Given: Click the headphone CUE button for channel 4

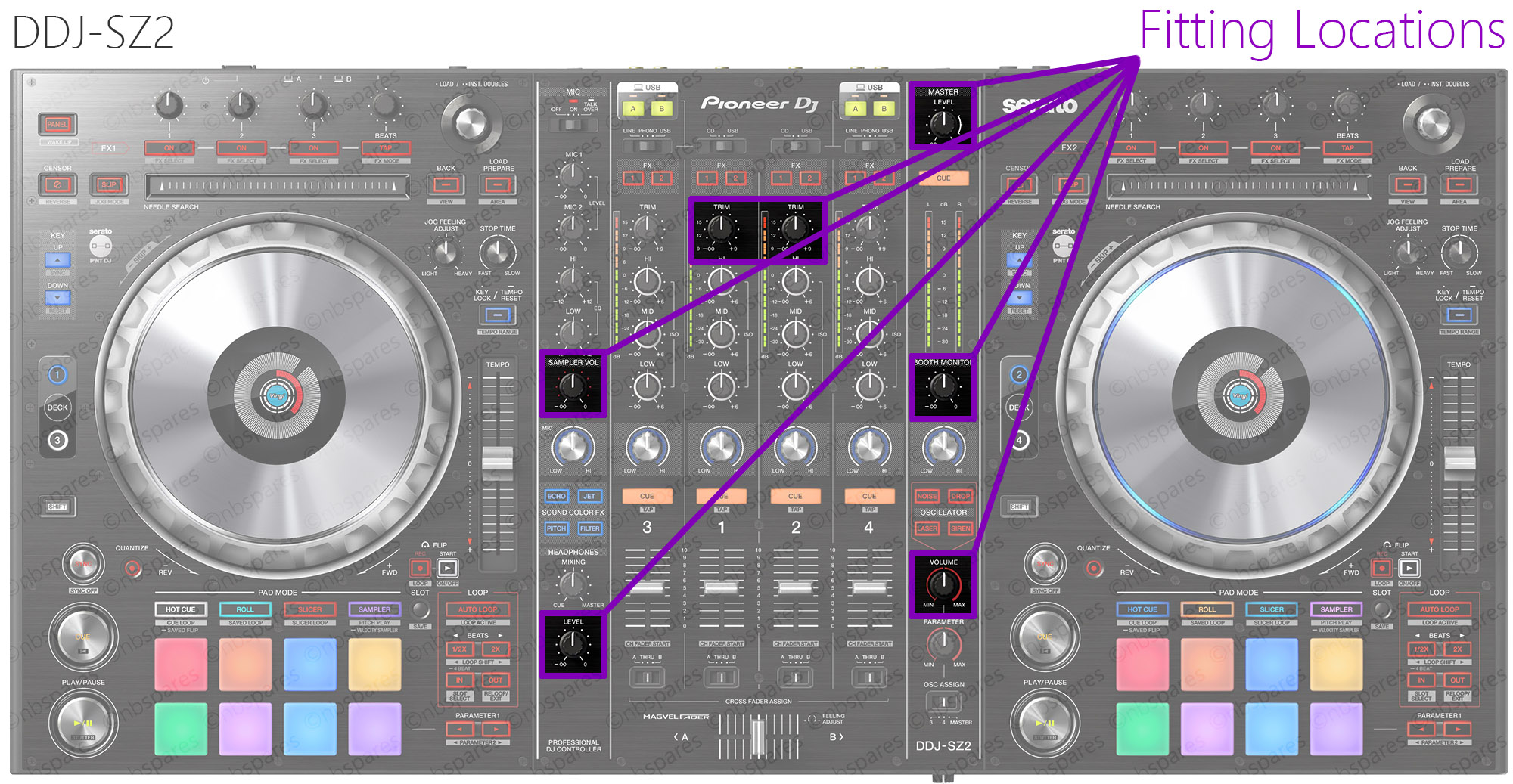Looking at the screenshot, I should pos(869,497).
